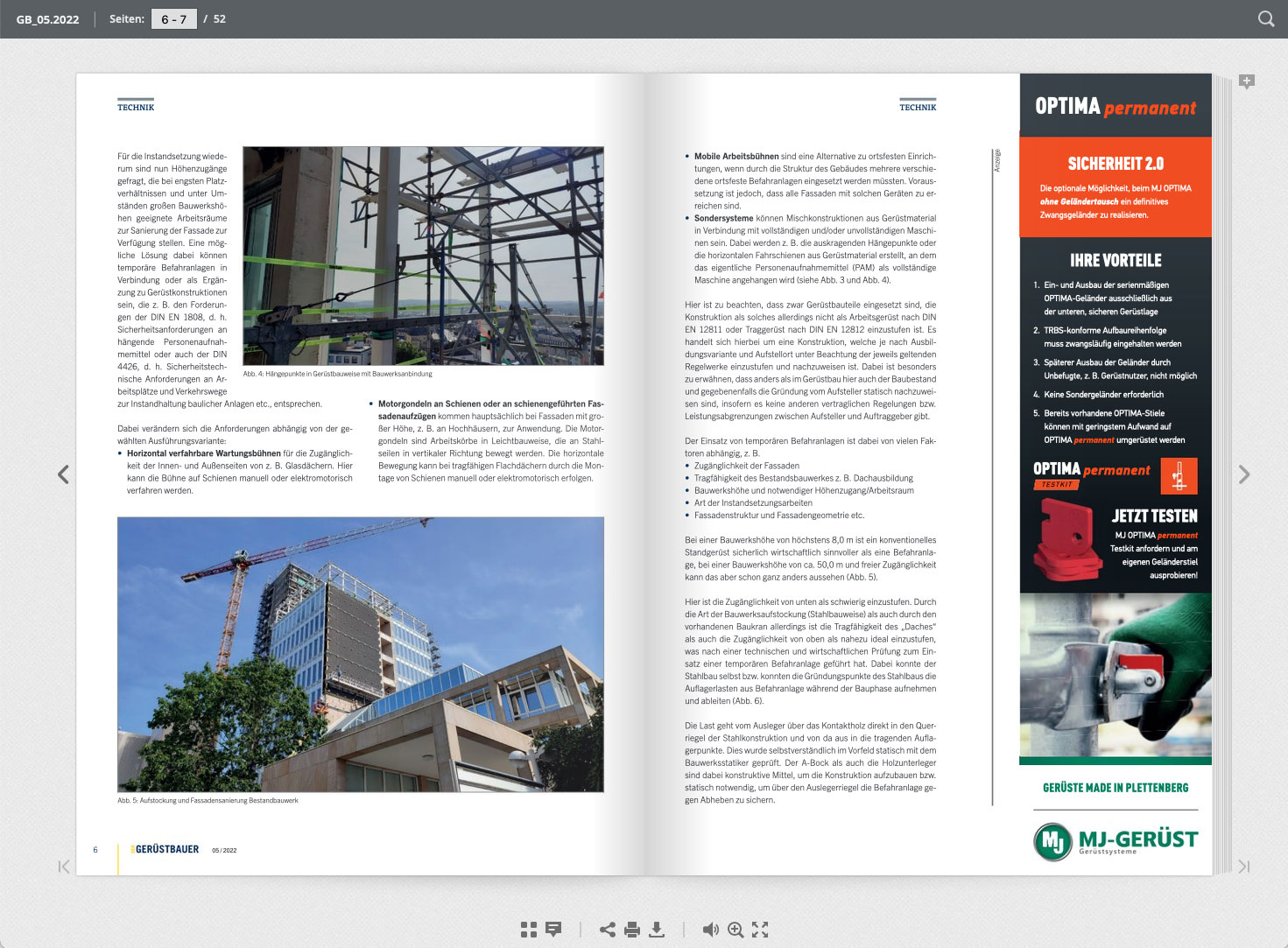1288x948 pixels.
Task: Go to the previous page arrow
Action: pos(63,474)
